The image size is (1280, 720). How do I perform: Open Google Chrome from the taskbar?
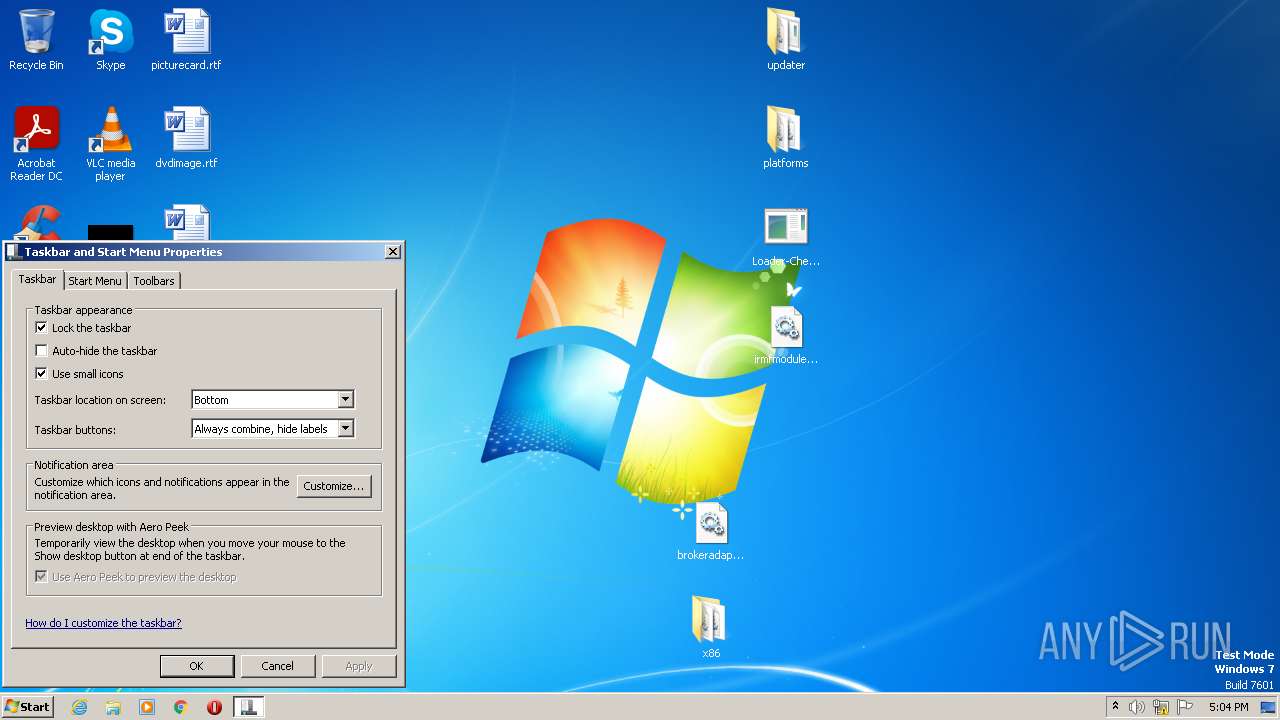(181, 707)
